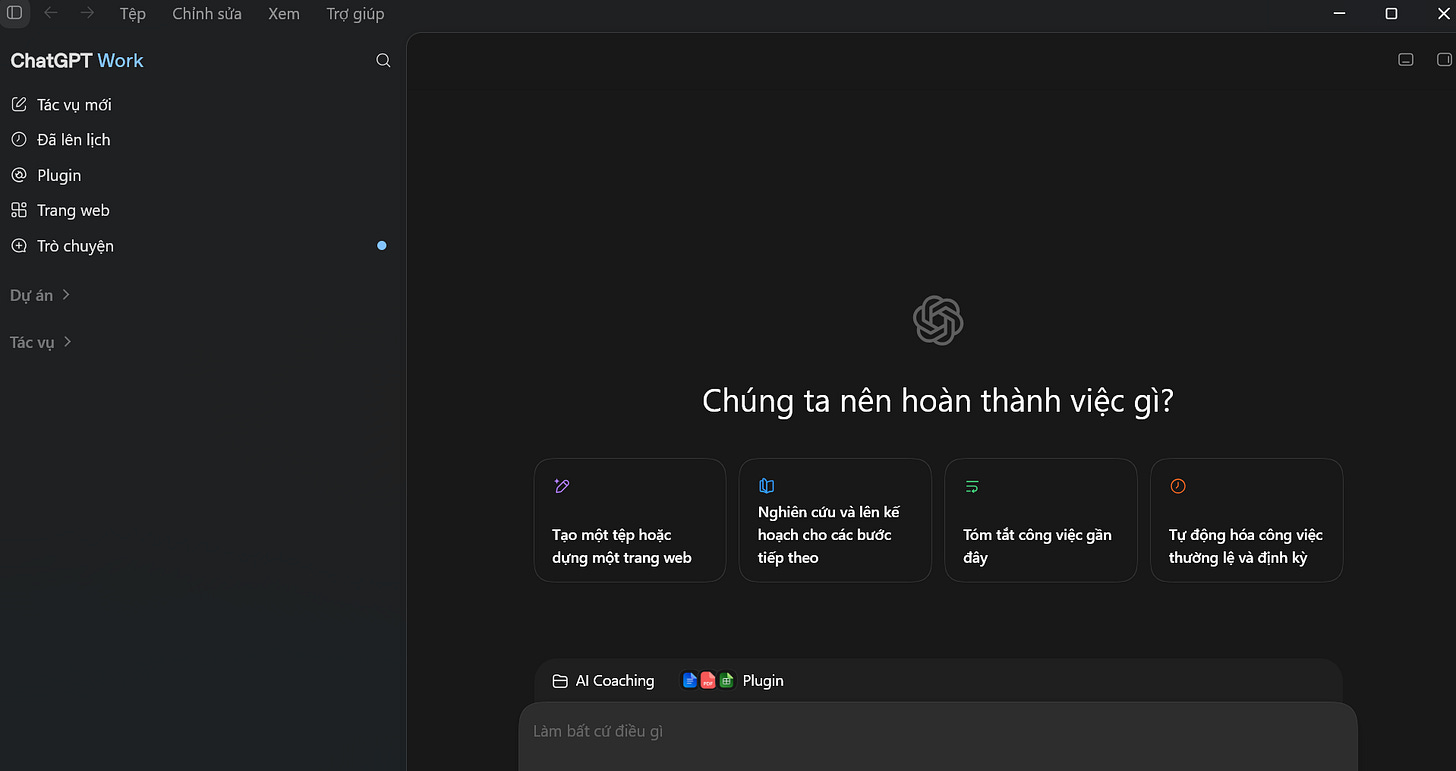Click the new task pencil icon
Viewport: 1456px width, 771px height.
click(x=18, y=104)
